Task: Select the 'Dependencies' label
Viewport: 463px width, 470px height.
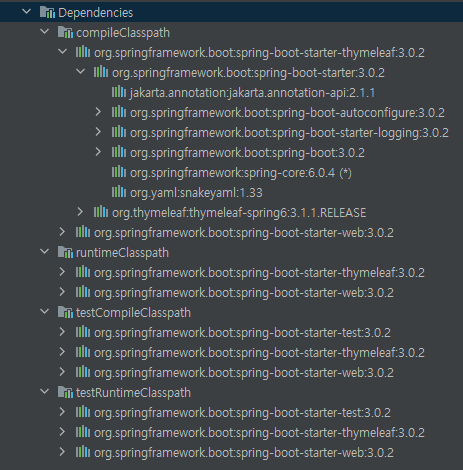Action: pyautogui.click(x=96, y=13)
